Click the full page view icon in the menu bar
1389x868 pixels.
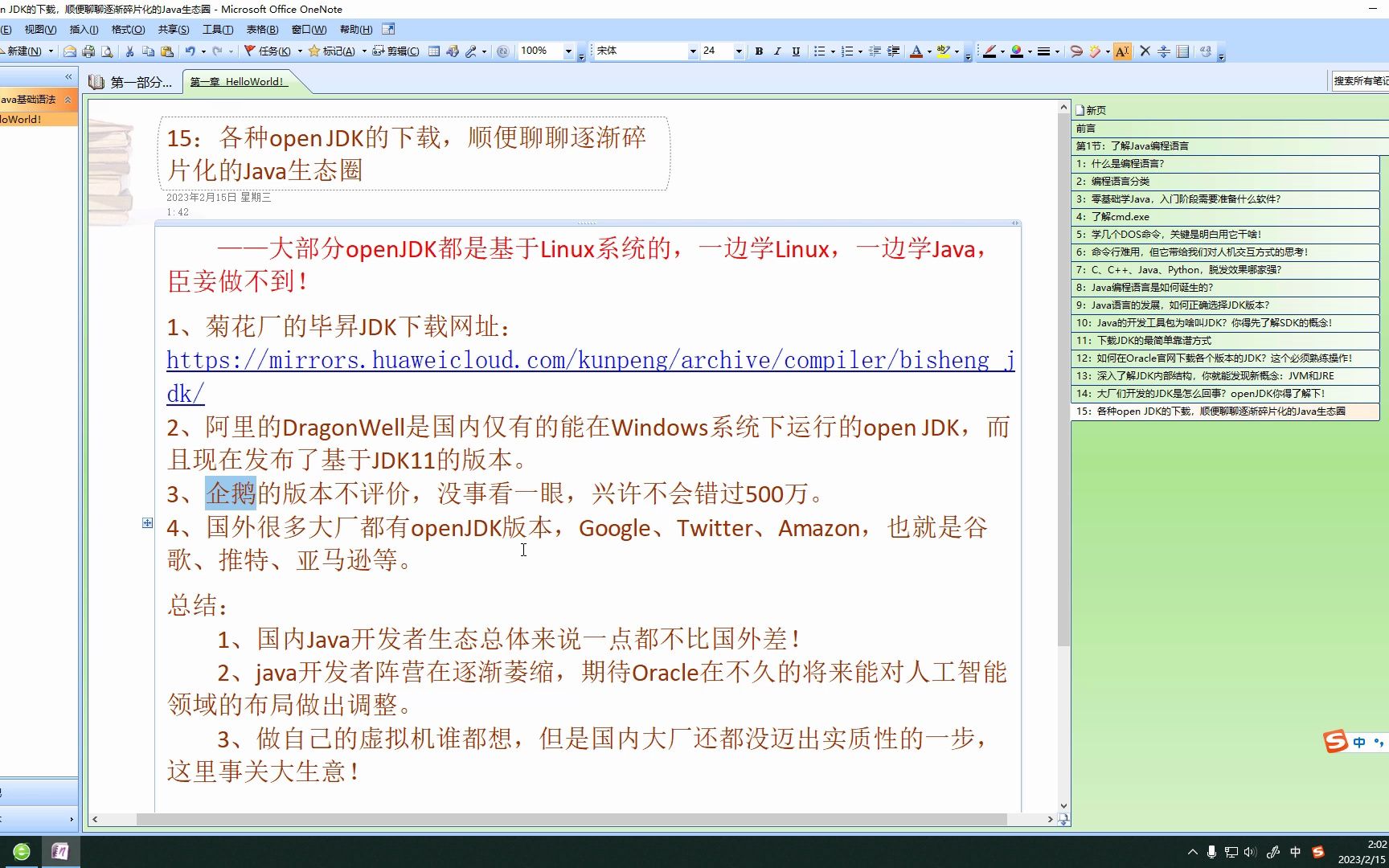click(388, 29)
